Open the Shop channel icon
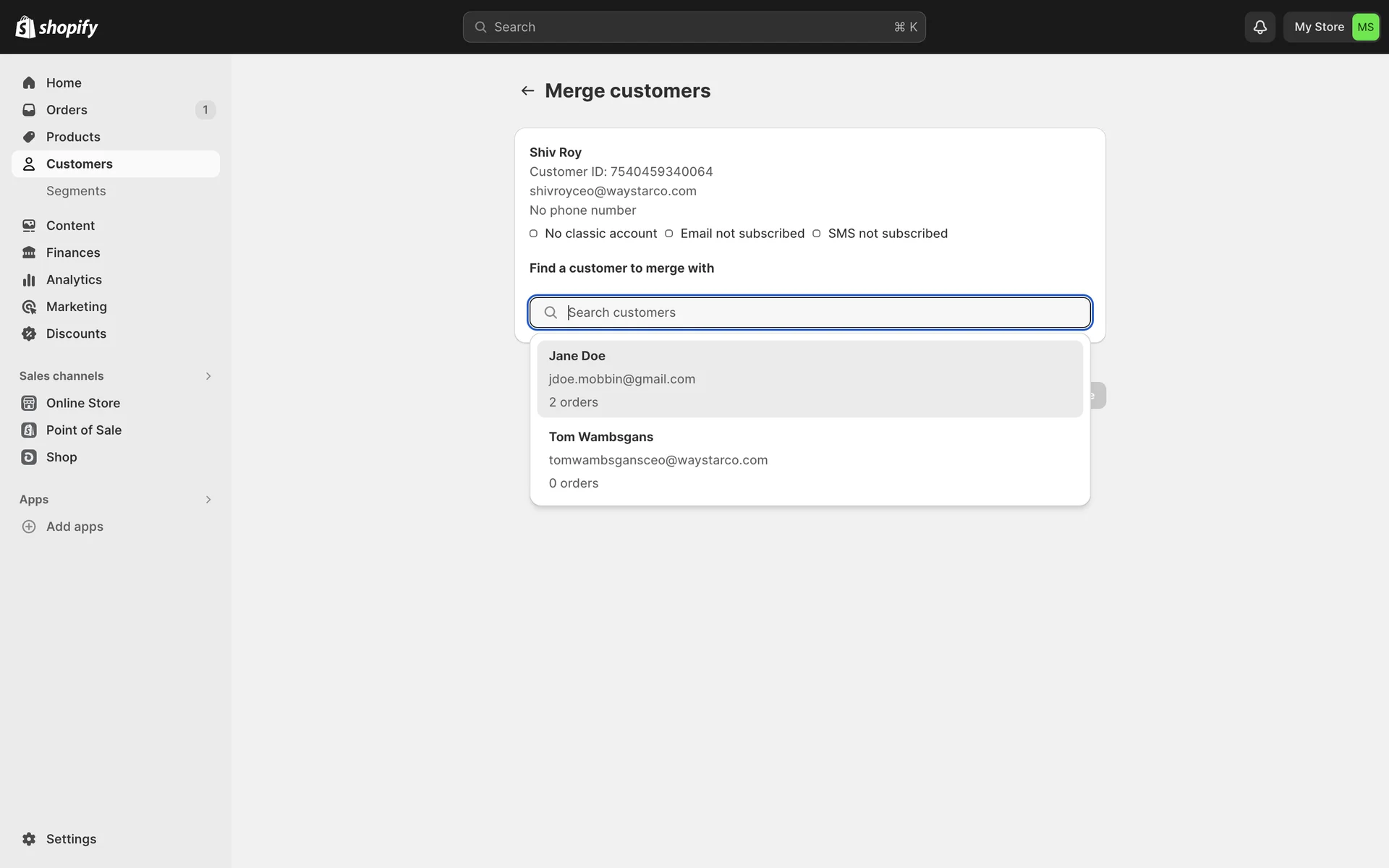The image size is (1389, 868). coord(29,457)
